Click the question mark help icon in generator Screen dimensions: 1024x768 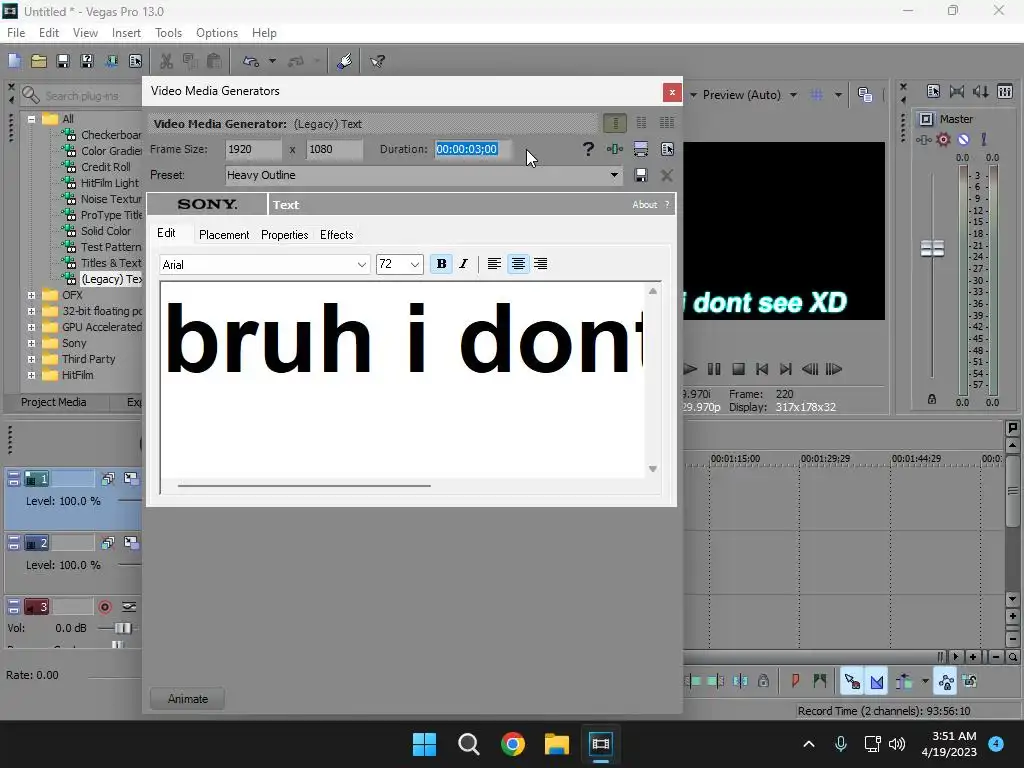tap(588, 150)
